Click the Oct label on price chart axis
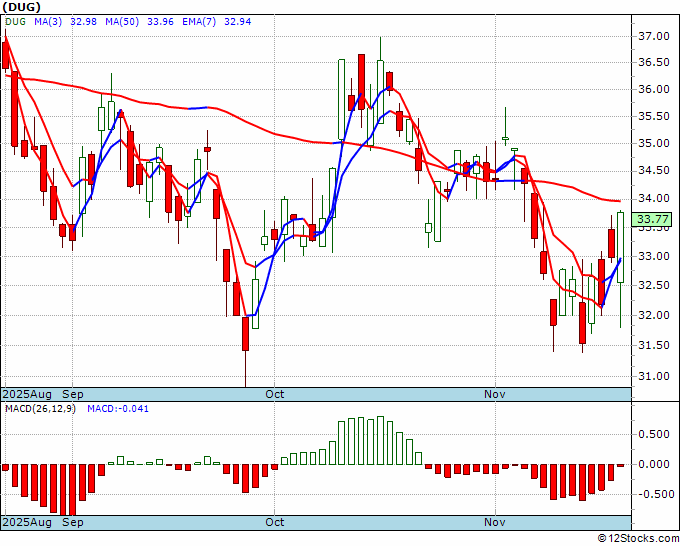The image size is (680, 546). 275,394
